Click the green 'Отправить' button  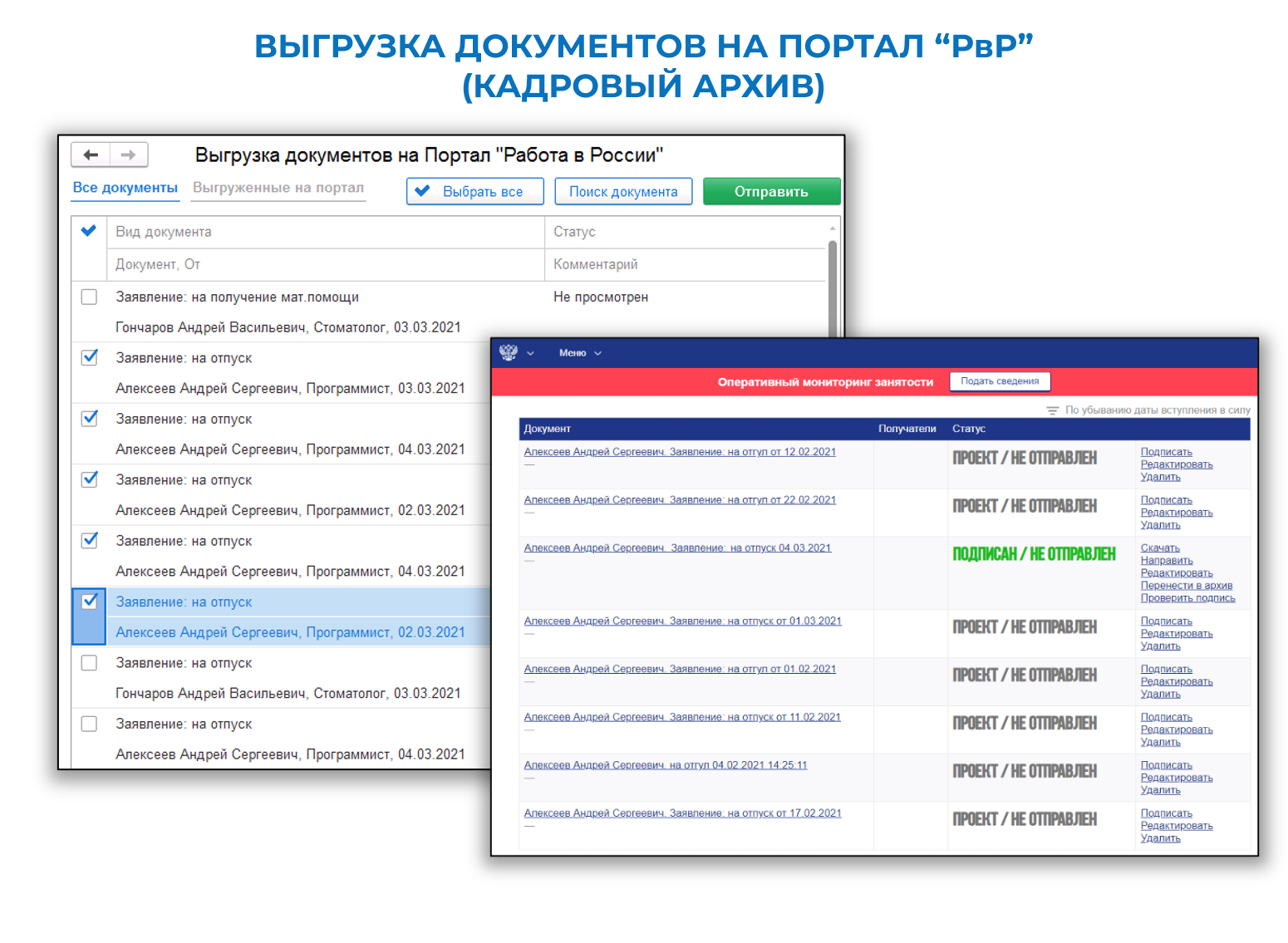(771, 191)
